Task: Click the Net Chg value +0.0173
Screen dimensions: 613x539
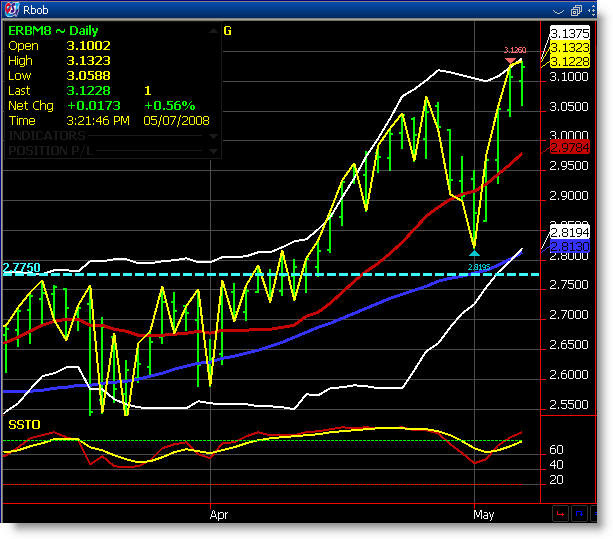Action: (94, 106)
